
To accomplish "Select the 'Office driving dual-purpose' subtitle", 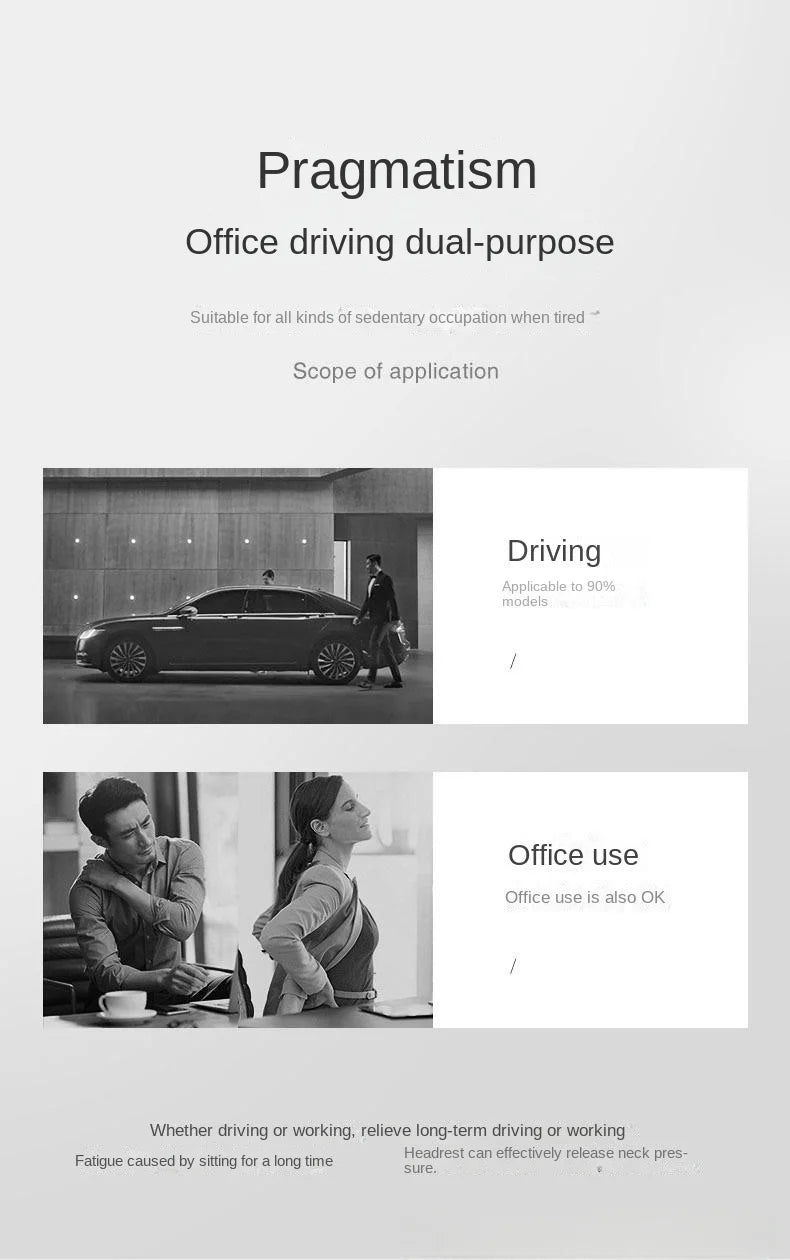I will [399, 243].
